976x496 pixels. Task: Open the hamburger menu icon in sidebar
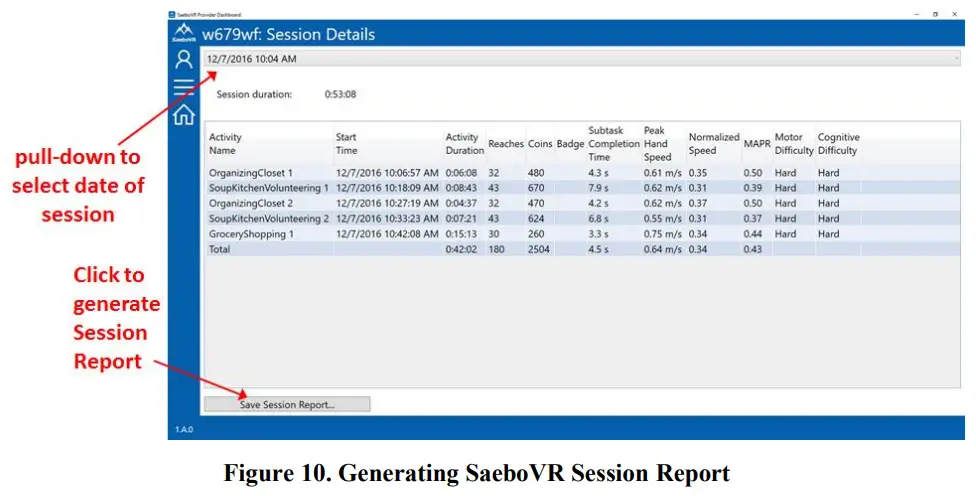point(184,87)
